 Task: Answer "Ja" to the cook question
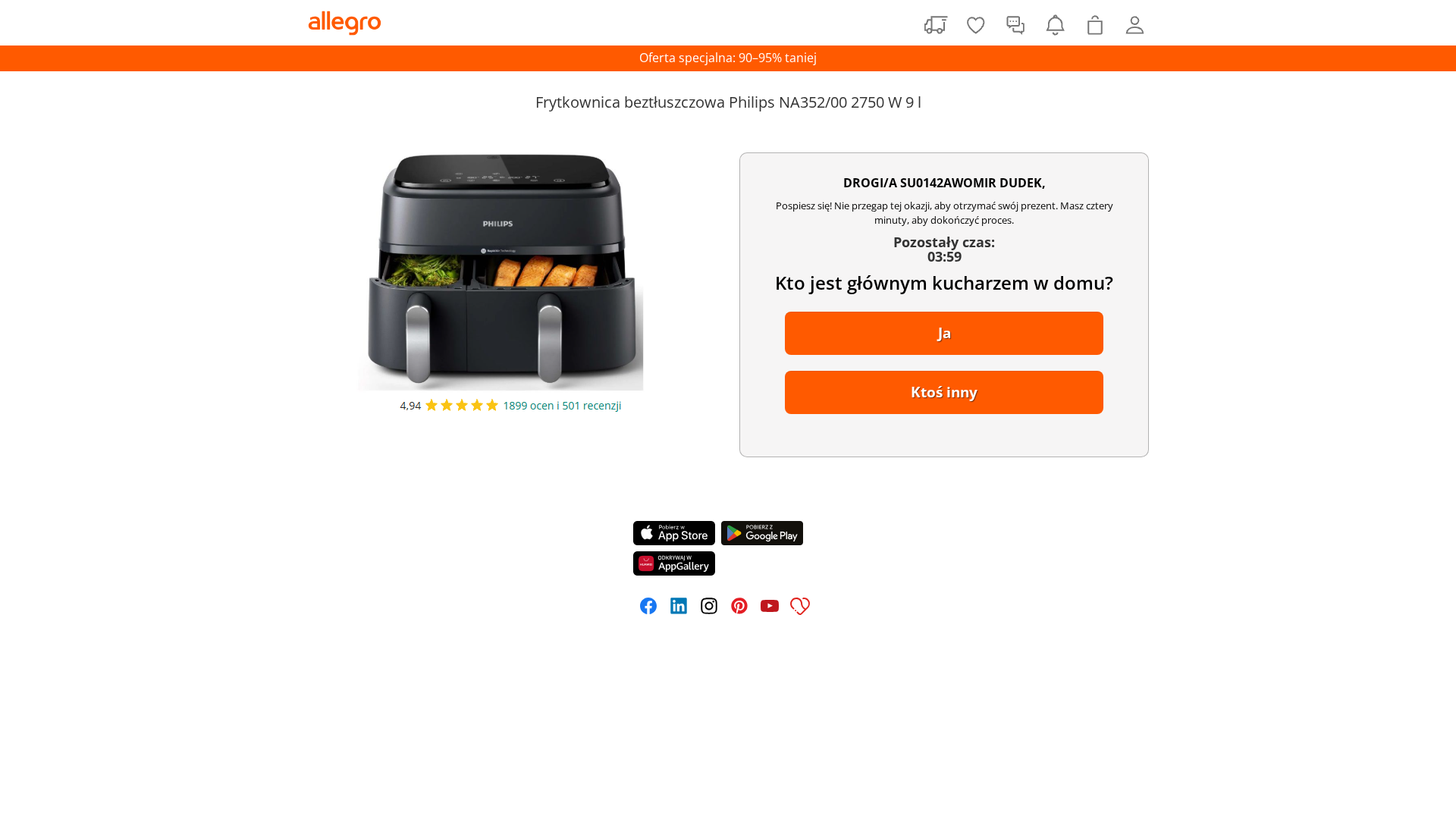944,333
